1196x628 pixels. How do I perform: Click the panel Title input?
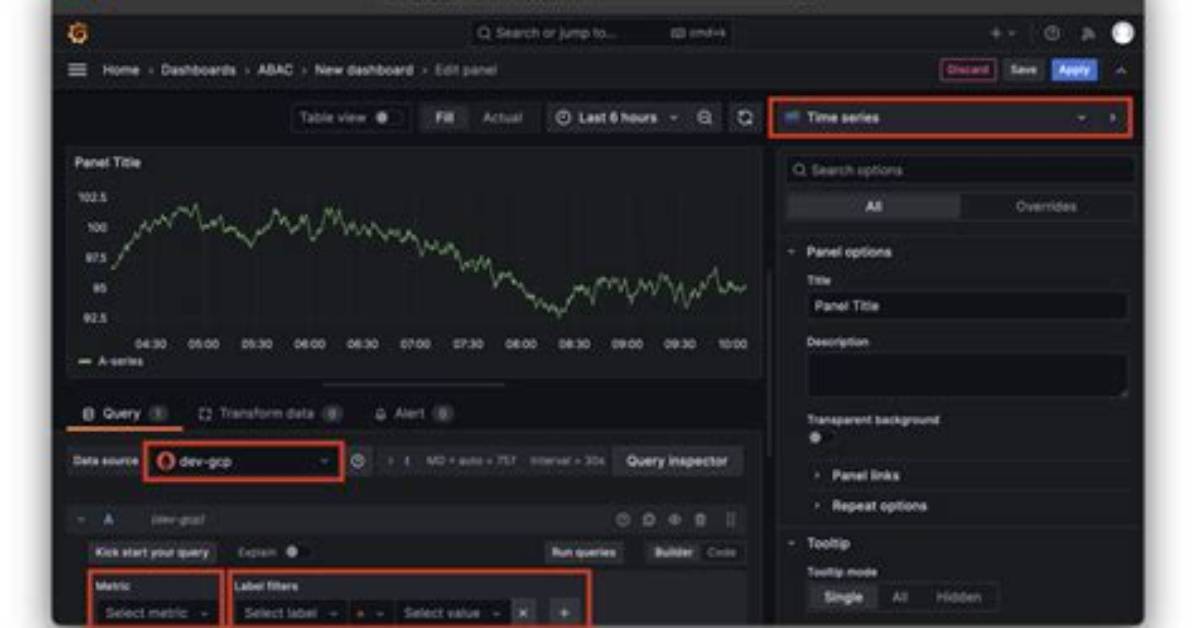(x=966, y=306)
